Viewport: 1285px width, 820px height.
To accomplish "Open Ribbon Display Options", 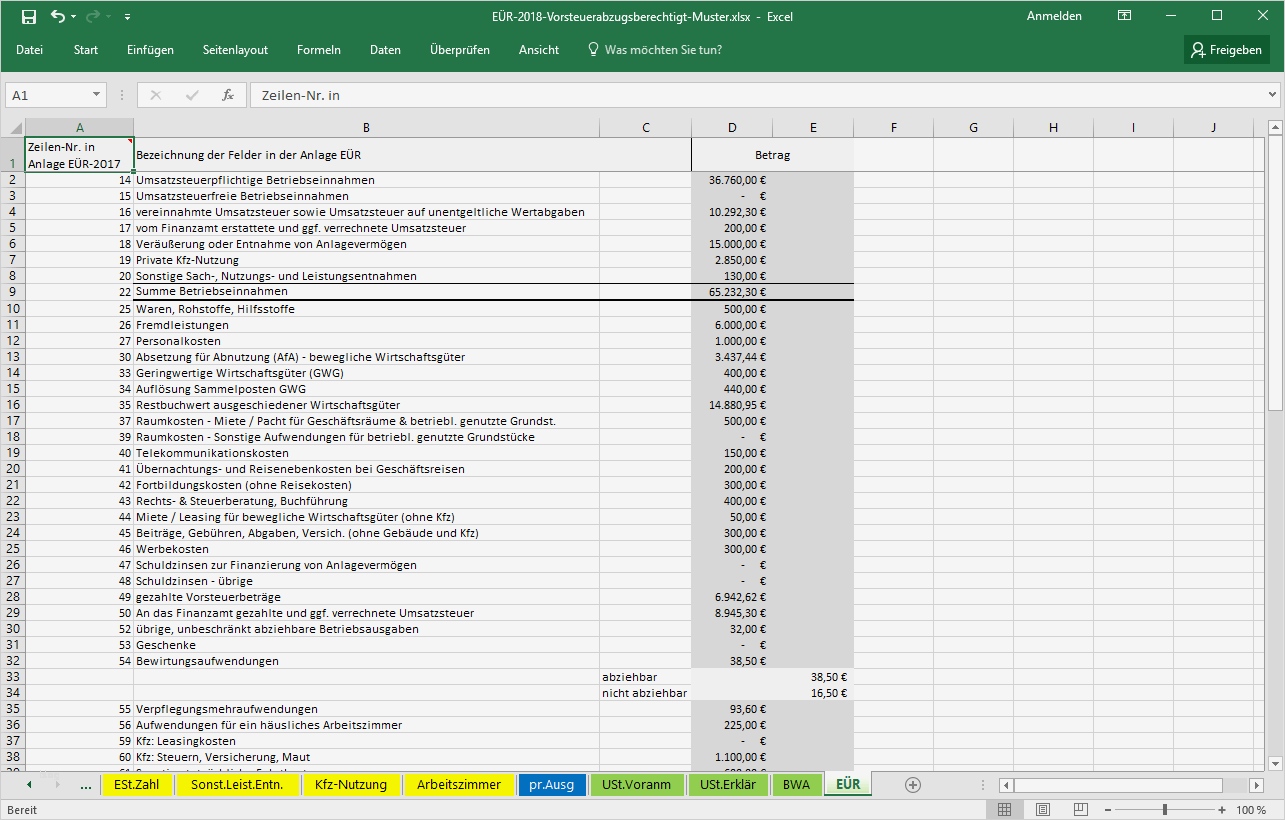I will [1124, 16].
